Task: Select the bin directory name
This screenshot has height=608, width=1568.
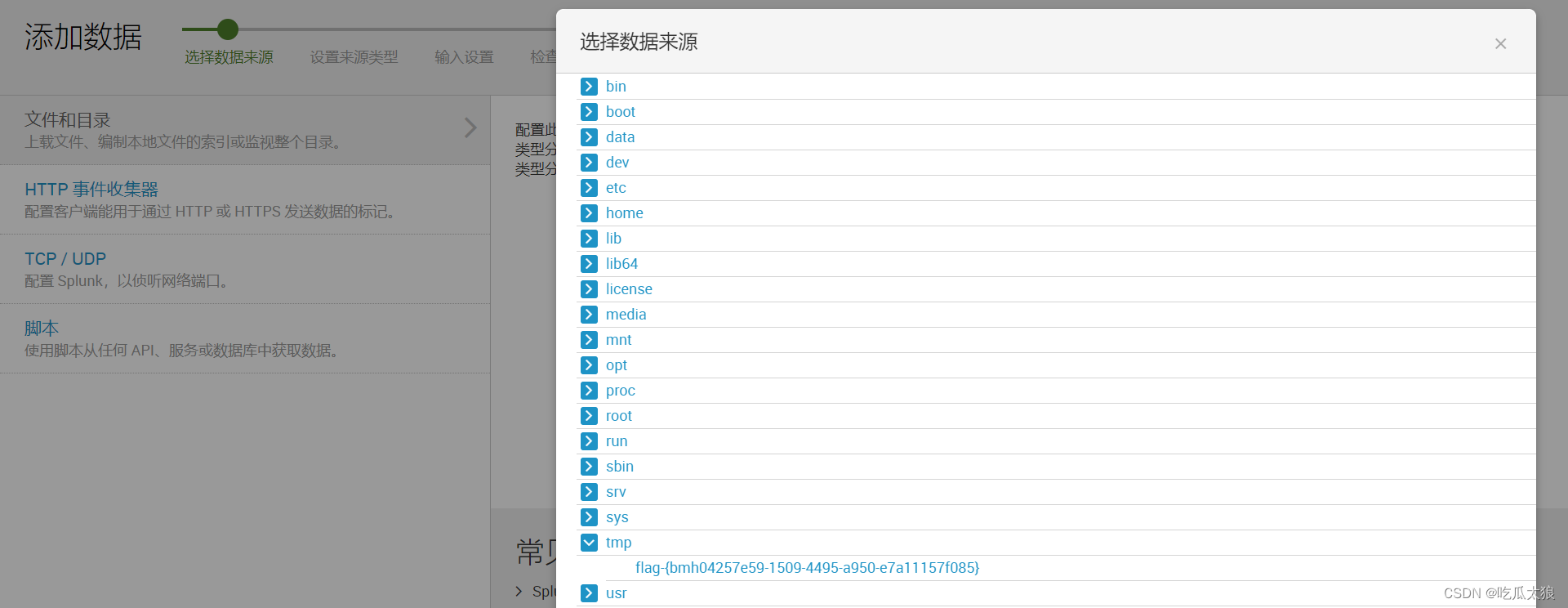Action: point(616,87)
